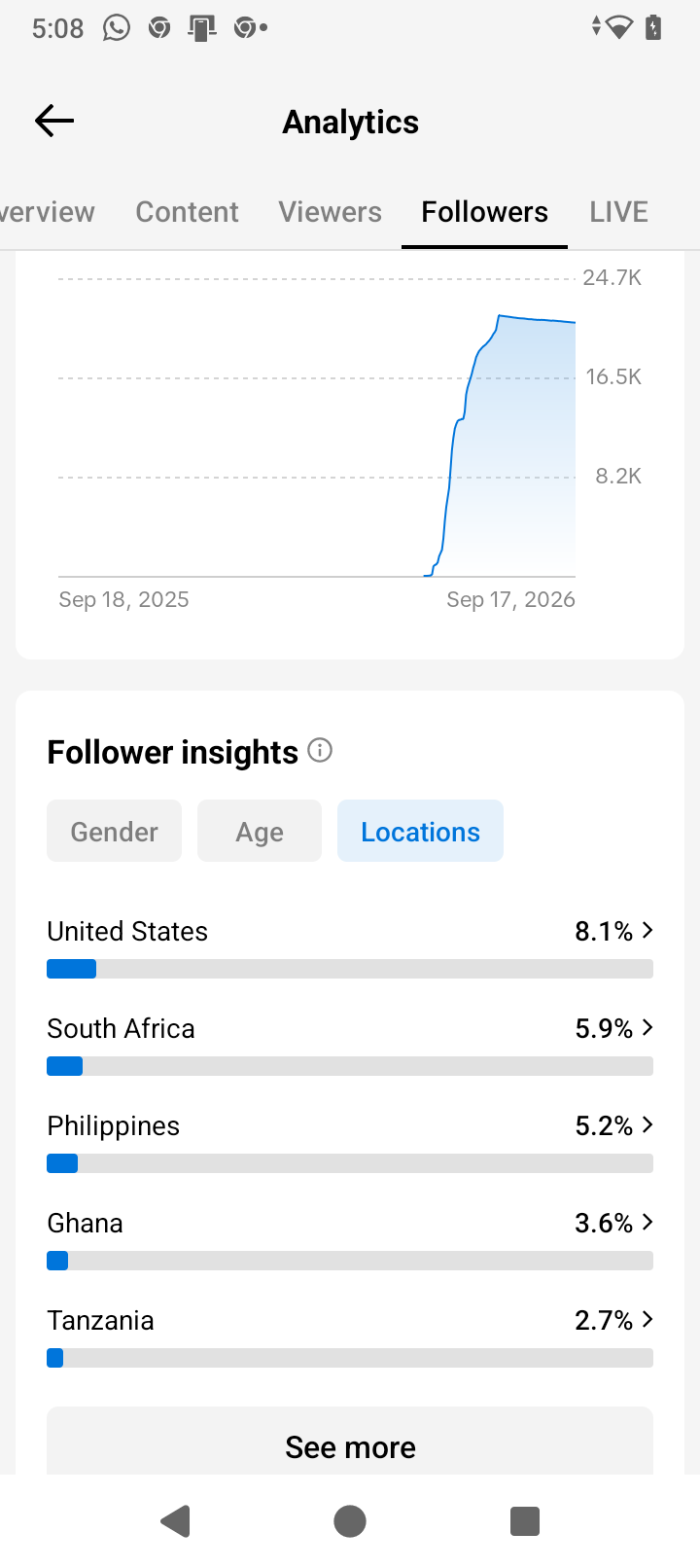Tap WhatsApp icon in status bar
Image resolution: width=700 pixels, height=1568 pixels.
coord(117,27)
